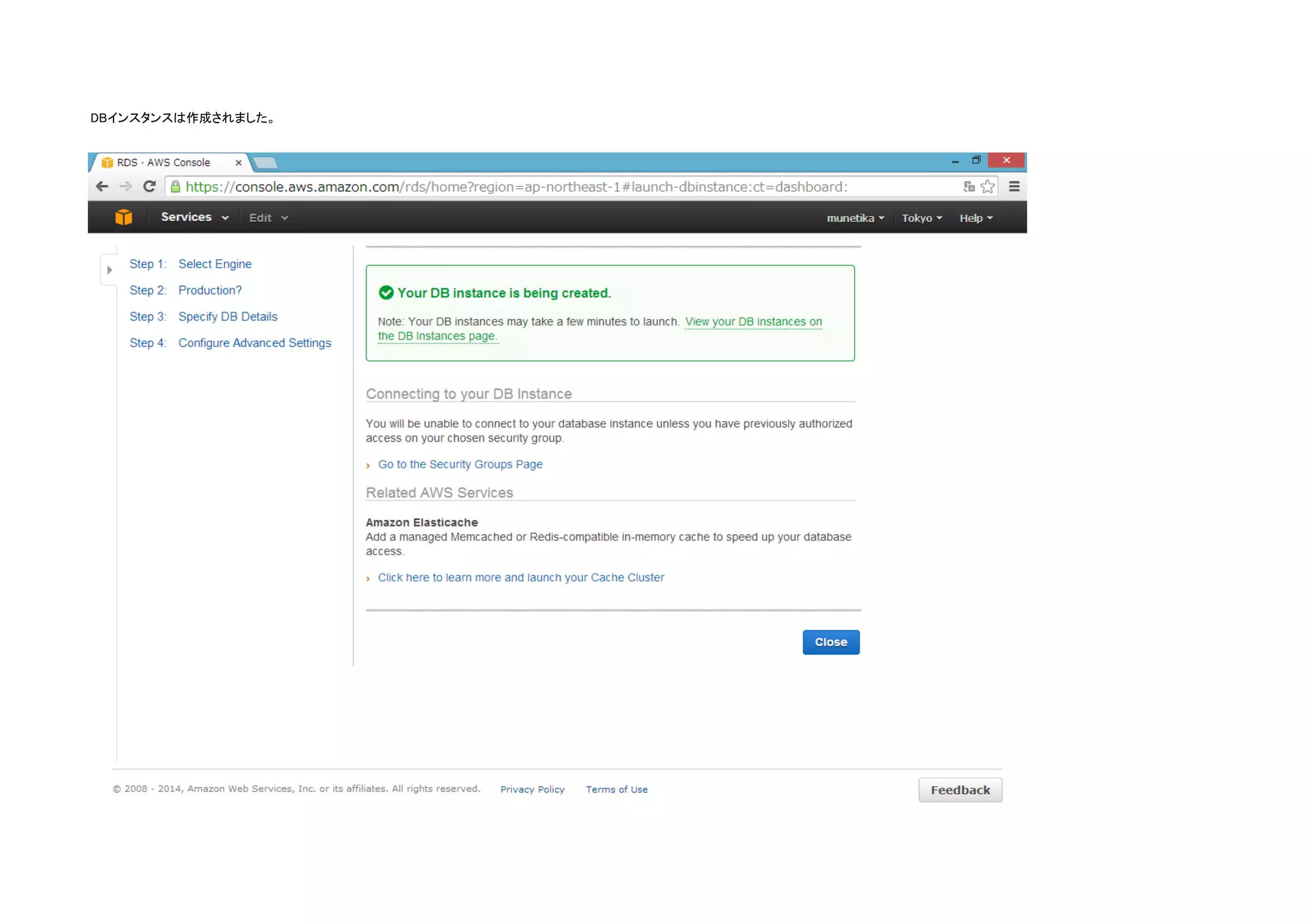Click 'Your DB instance is being created.' text
The image size is (1307, 924).
click(504, 293)
